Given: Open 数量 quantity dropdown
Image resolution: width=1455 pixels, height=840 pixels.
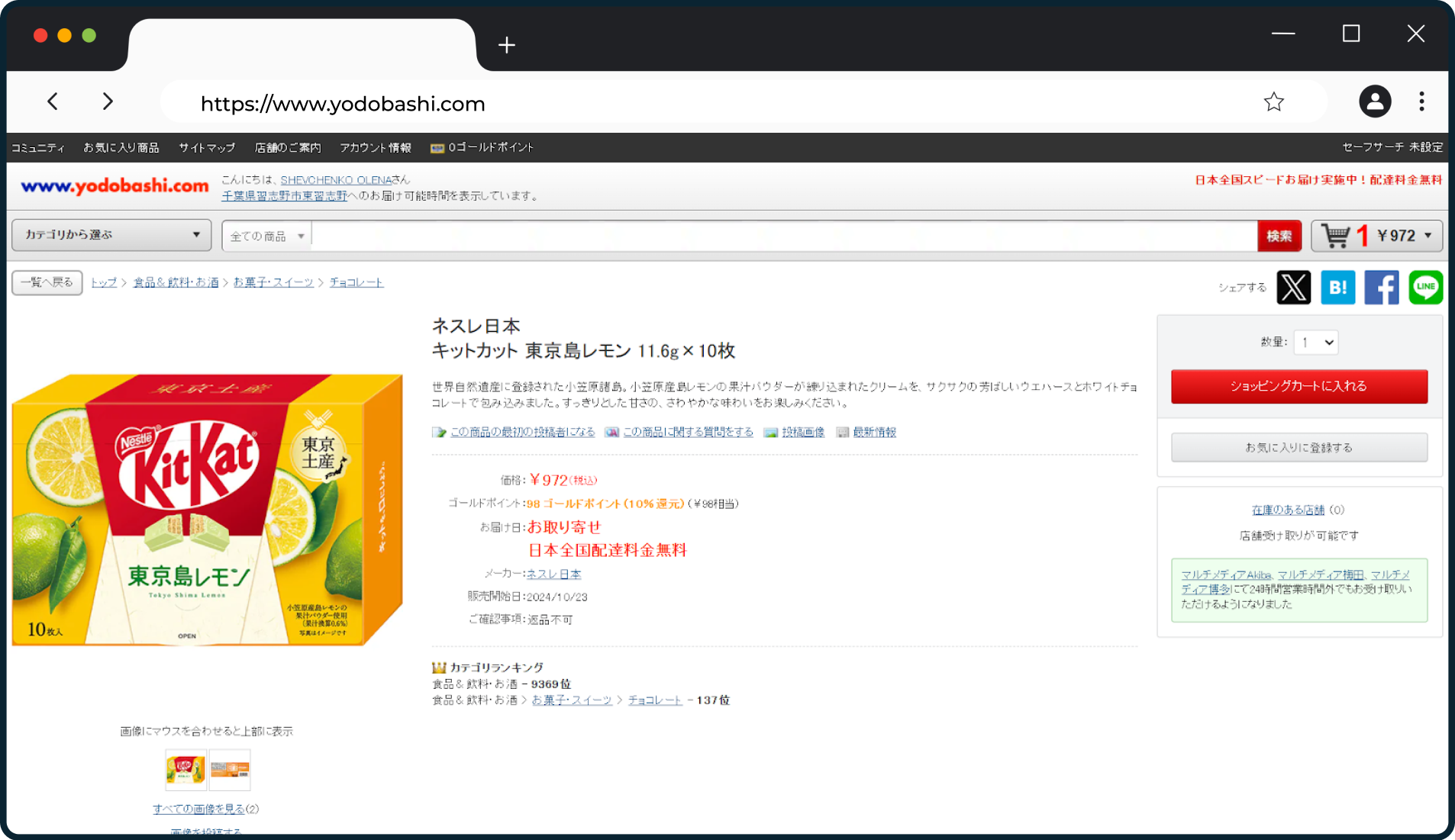Looking at the screenshot, I should [1316, 343].
